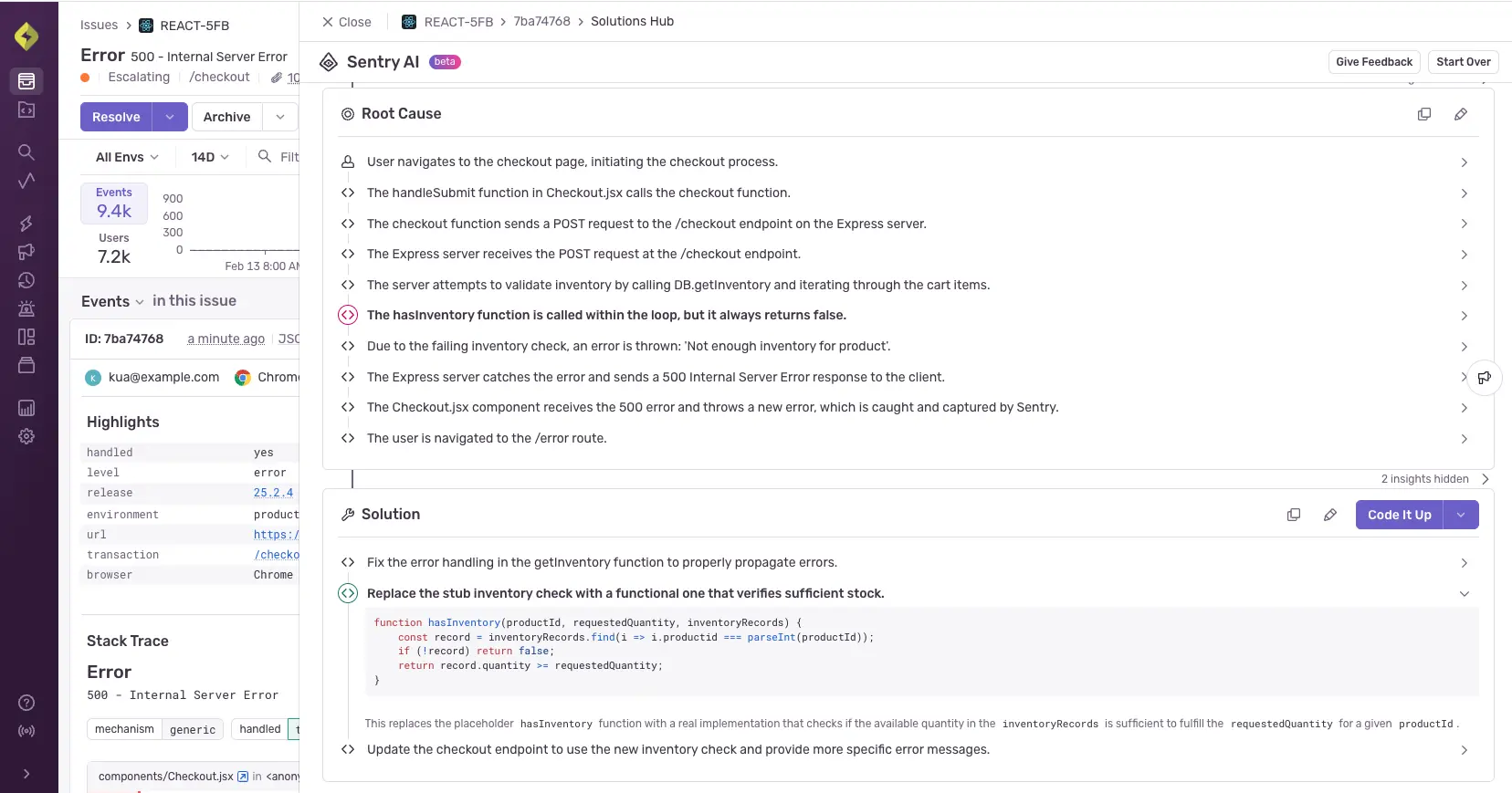This screenshot has height=793, width=1512.
Task: Open the /checkout transaction link in Highlights
Action: coord(277,555)
